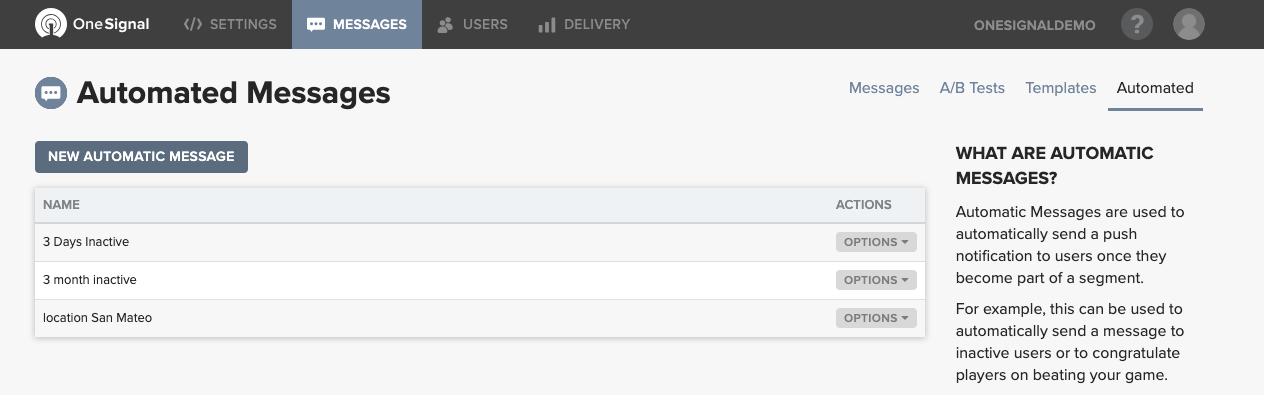
Task: Create a New Automatic Message
Action: pos(141,156)
